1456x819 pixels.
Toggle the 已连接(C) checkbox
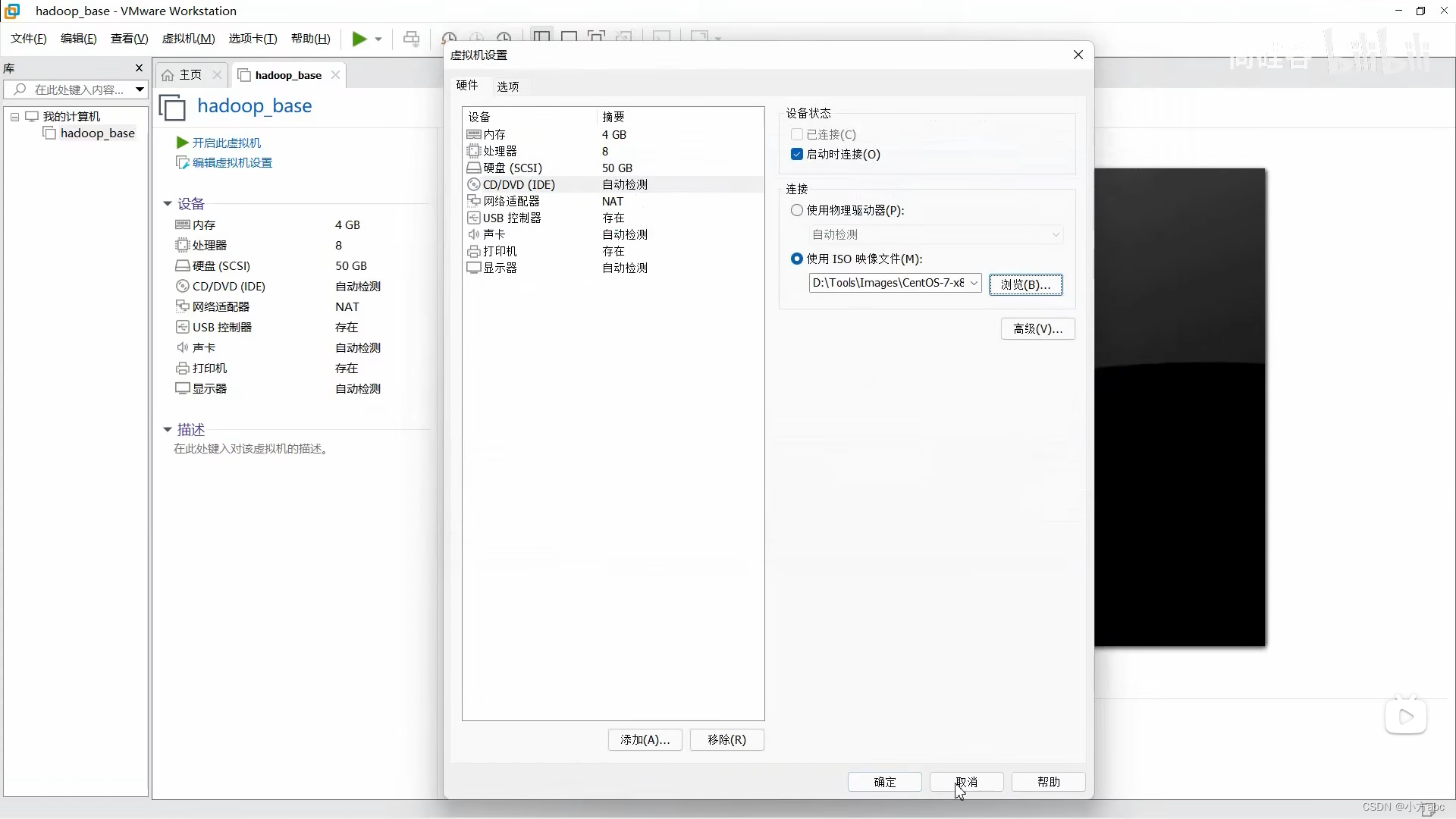[796, 134]
